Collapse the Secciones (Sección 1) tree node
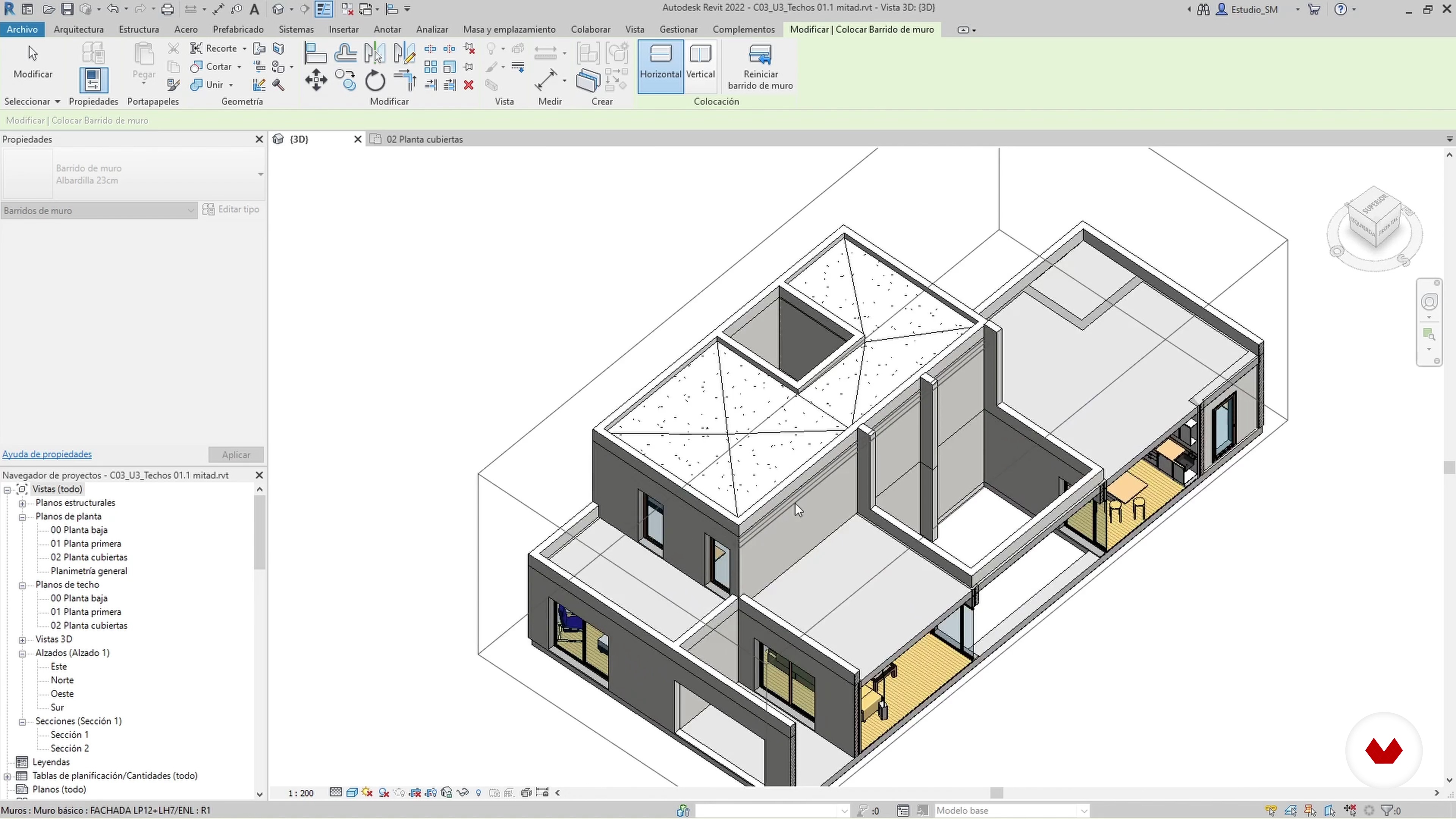This screenshot has width=1456, height=819. click(23, 722)
